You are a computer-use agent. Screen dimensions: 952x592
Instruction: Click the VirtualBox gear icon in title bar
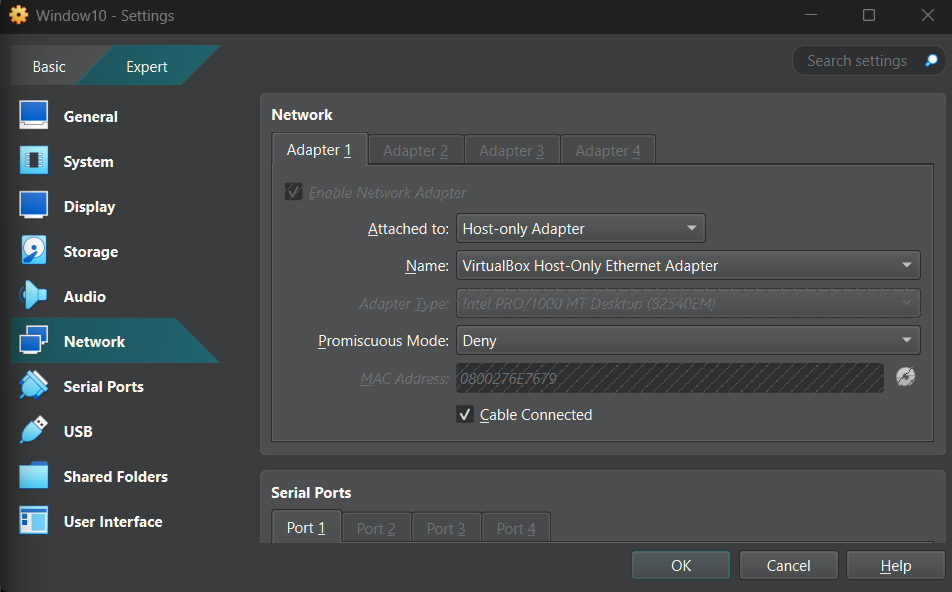point(18,15)
